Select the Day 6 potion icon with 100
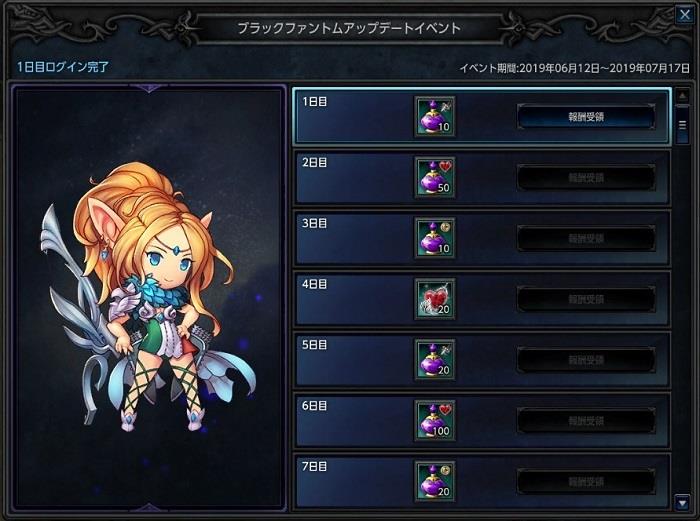The width and height of the screenshot is (700, 521). point(435,421)
